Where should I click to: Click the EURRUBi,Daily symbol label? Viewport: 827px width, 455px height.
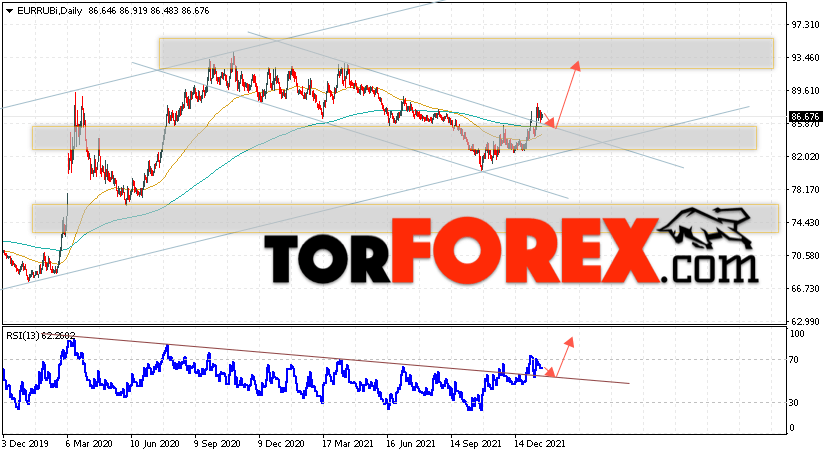tap(50, 11)
